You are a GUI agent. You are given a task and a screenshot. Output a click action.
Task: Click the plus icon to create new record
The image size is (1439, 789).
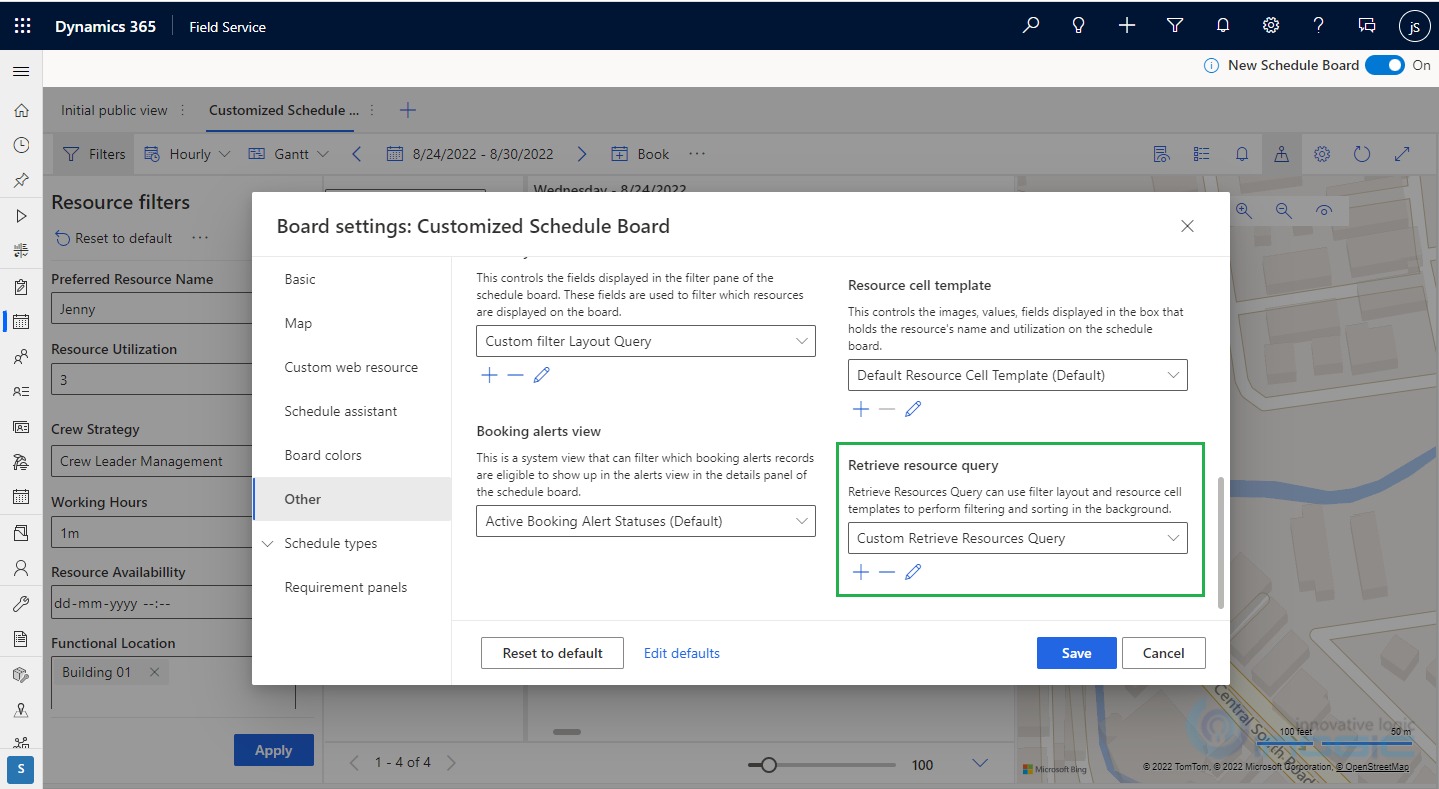tap(1126, 25)
